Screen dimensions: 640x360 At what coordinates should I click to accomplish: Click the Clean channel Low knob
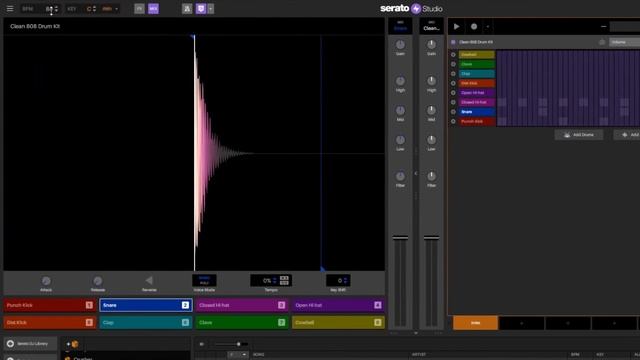[431, 140]
